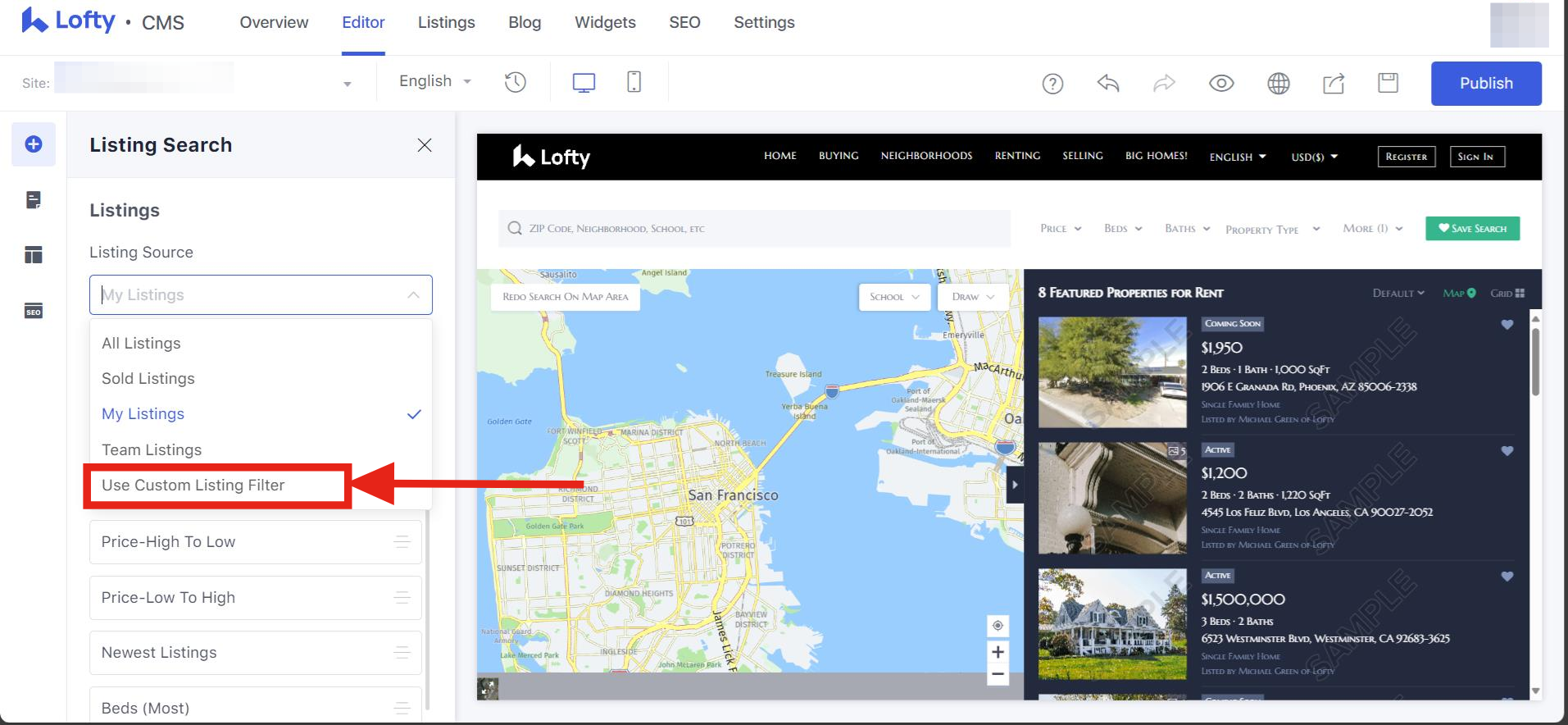The image size is (1568, 725).
Task: Click the add block plus icon
Action: click(x=34, y=144)
